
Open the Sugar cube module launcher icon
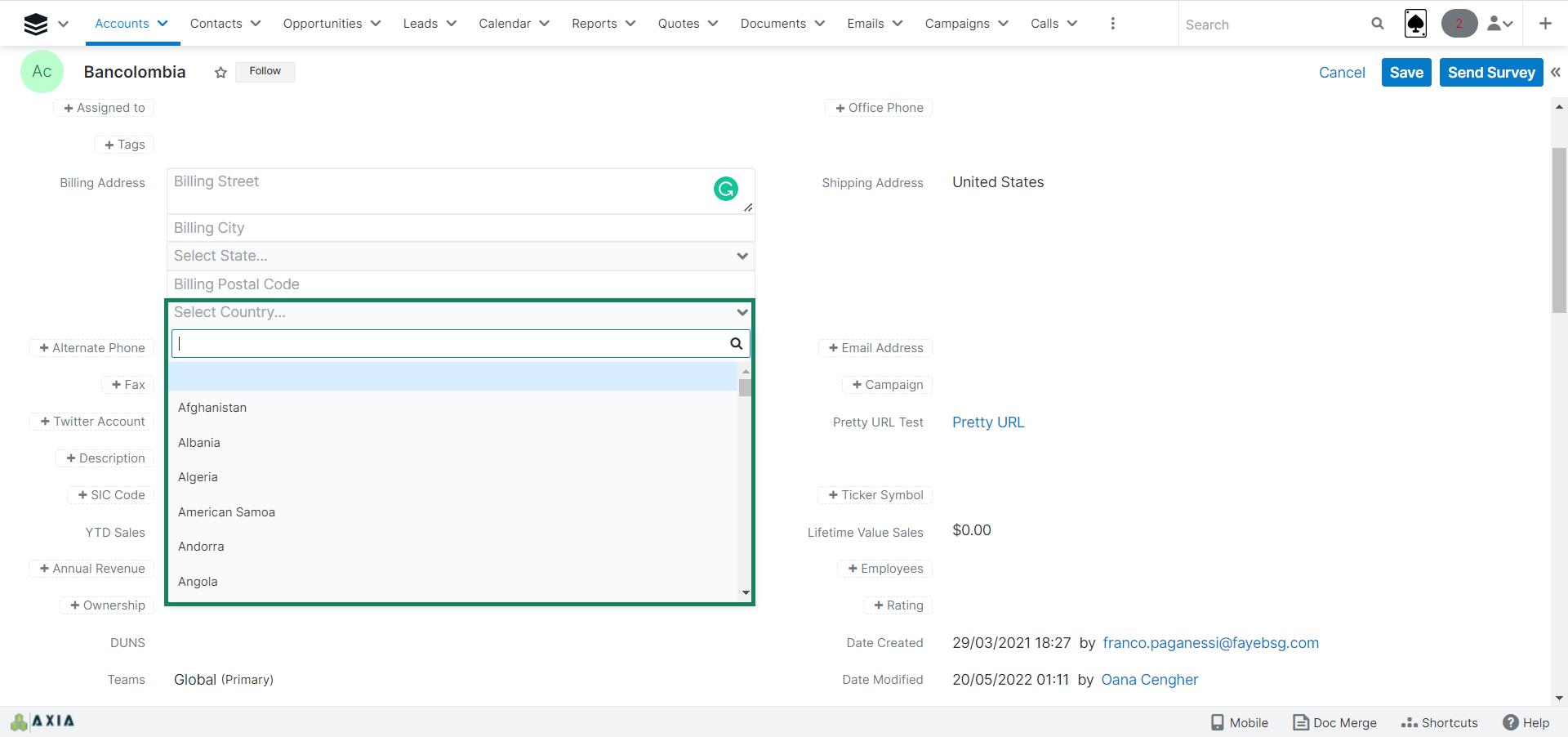36,24
